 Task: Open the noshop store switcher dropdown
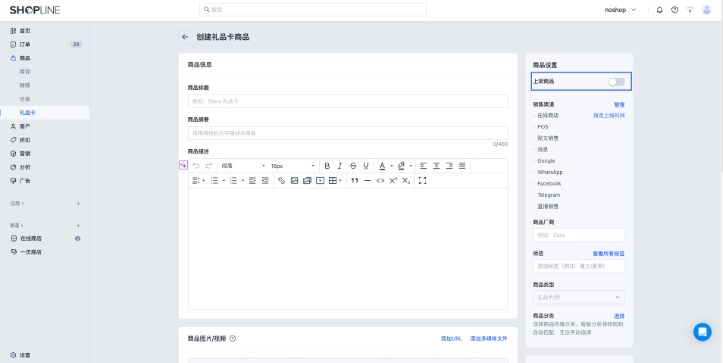pos(620,10)
